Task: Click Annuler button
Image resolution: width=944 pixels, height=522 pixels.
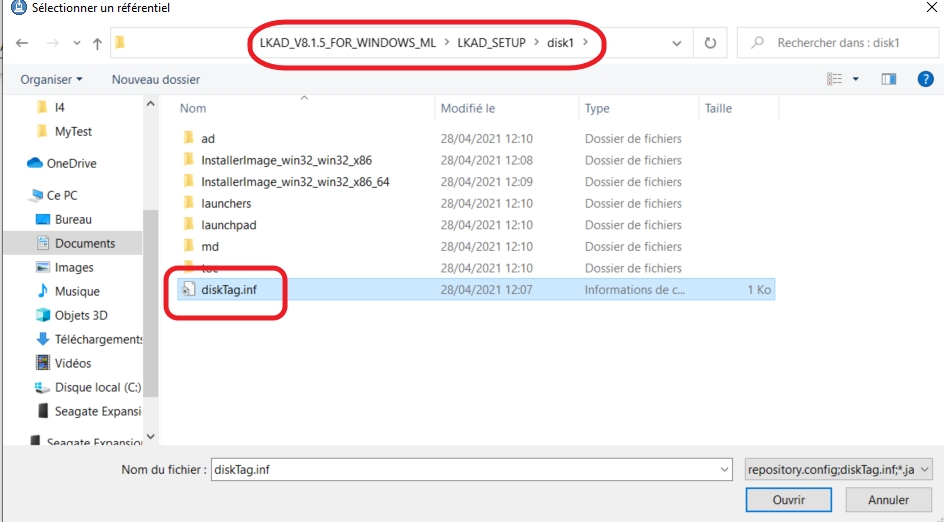Action: (888, 500)
